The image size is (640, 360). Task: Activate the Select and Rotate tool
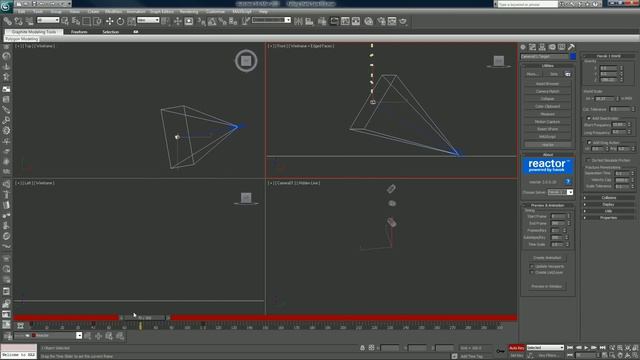click(x=120, y=21)
